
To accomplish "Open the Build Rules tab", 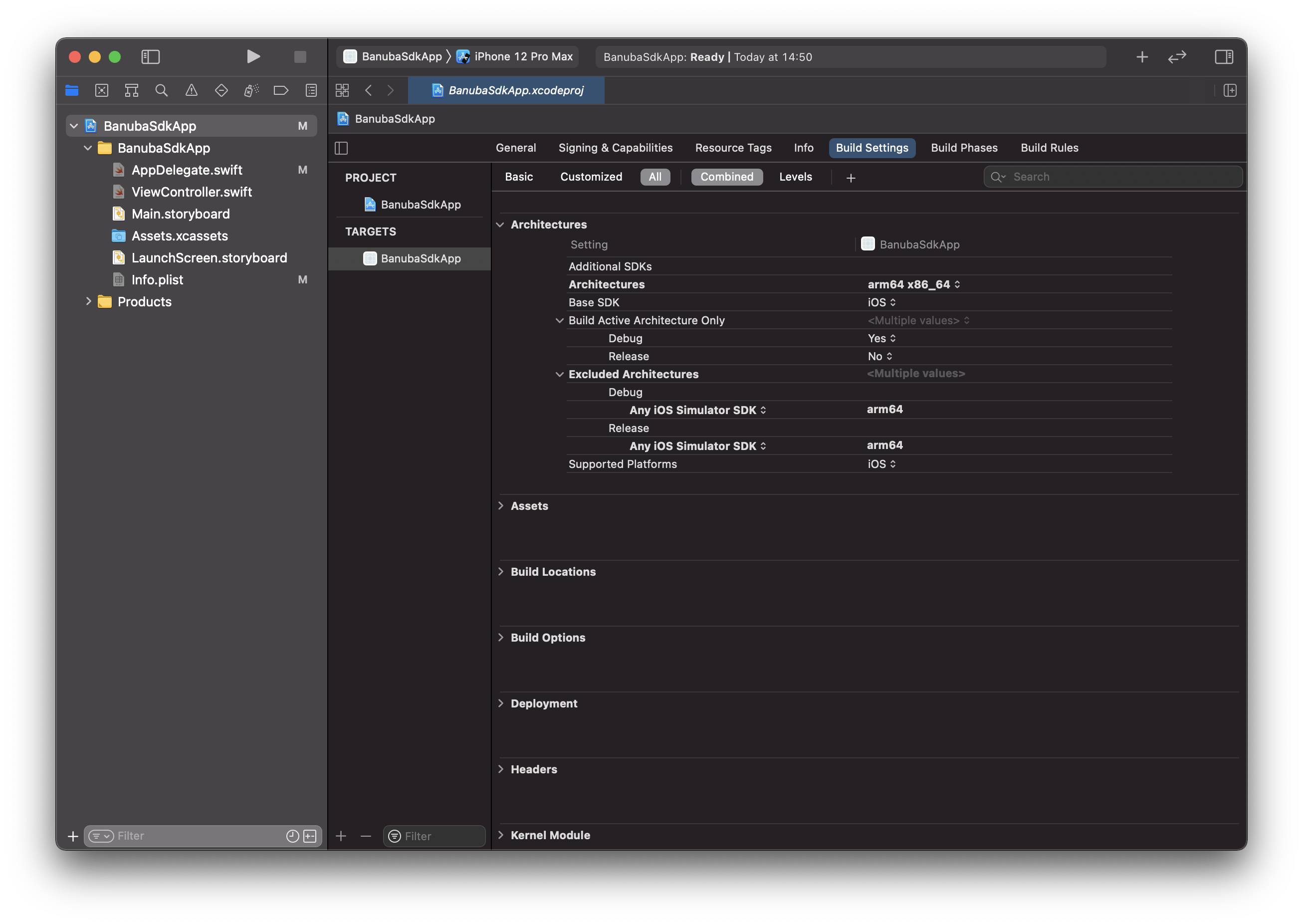I will [1050, 148].
